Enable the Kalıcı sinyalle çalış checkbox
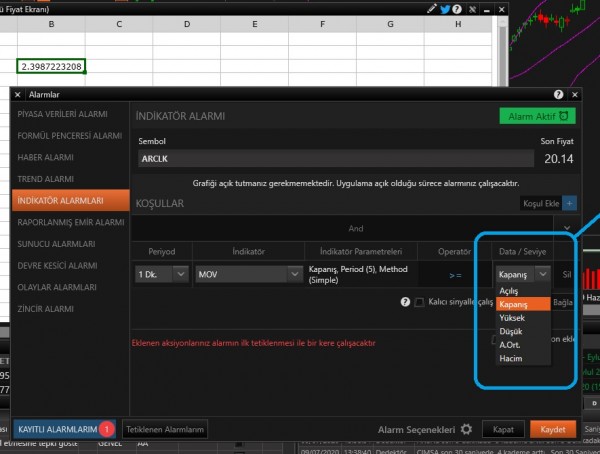Image resolution: width=600 pixels, height=454 pixels. 419,302
